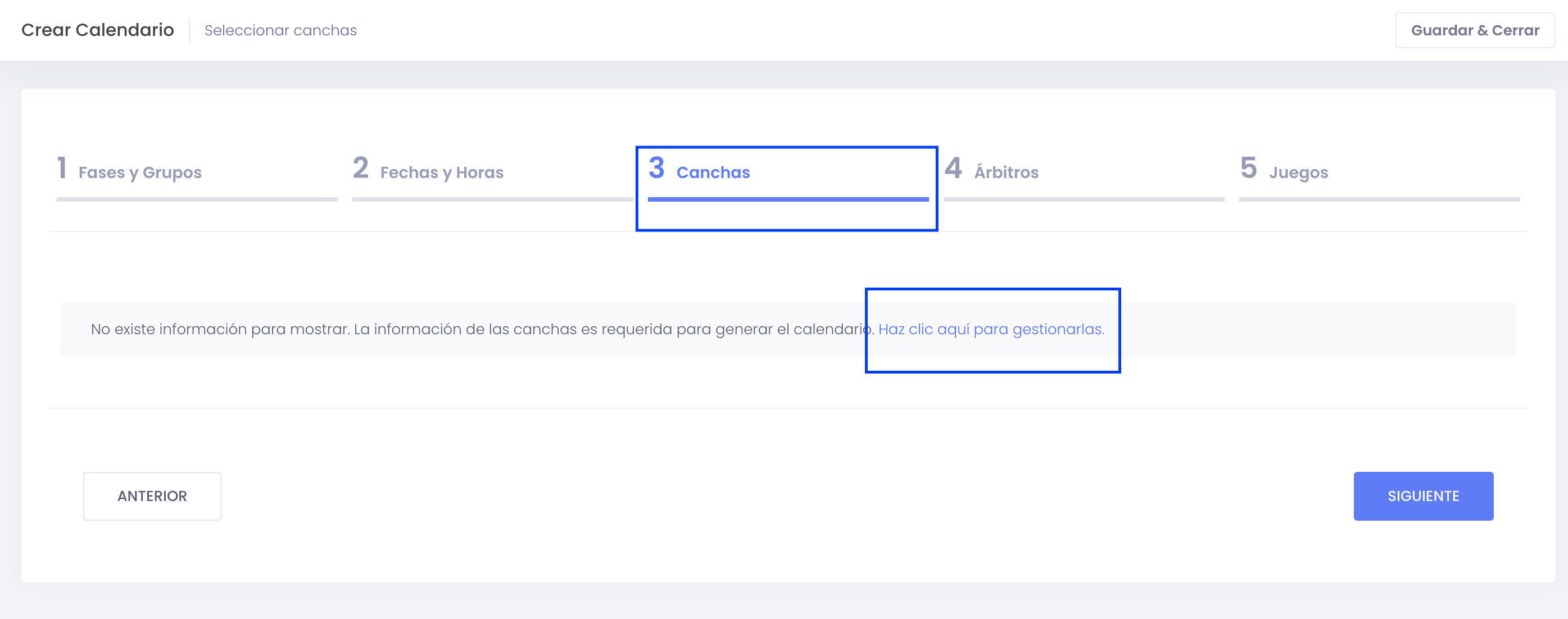Viewport: 1568px width, 619px height.
Task: Click the gray bar beneath Fases y Grupos
Action: pos(197,199)
